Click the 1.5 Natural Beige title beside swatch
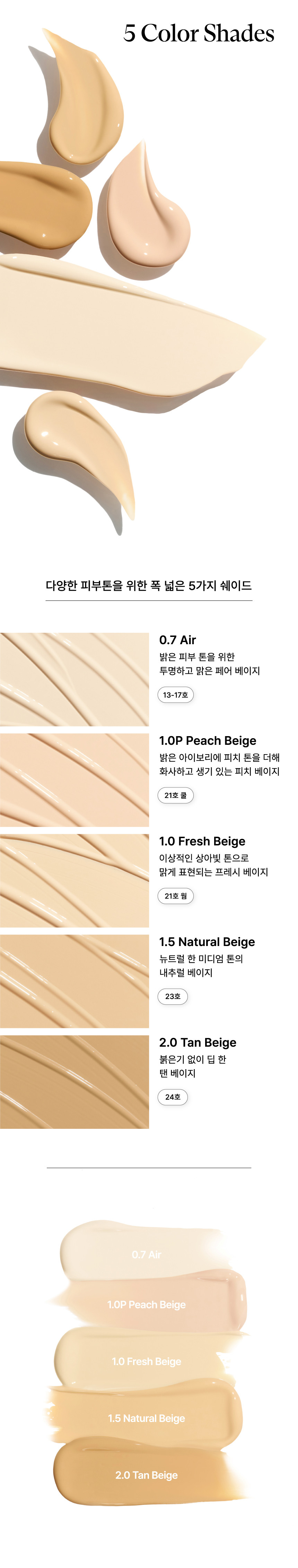Viewport: 298px width, 1568px height. (x=207, y=941)
